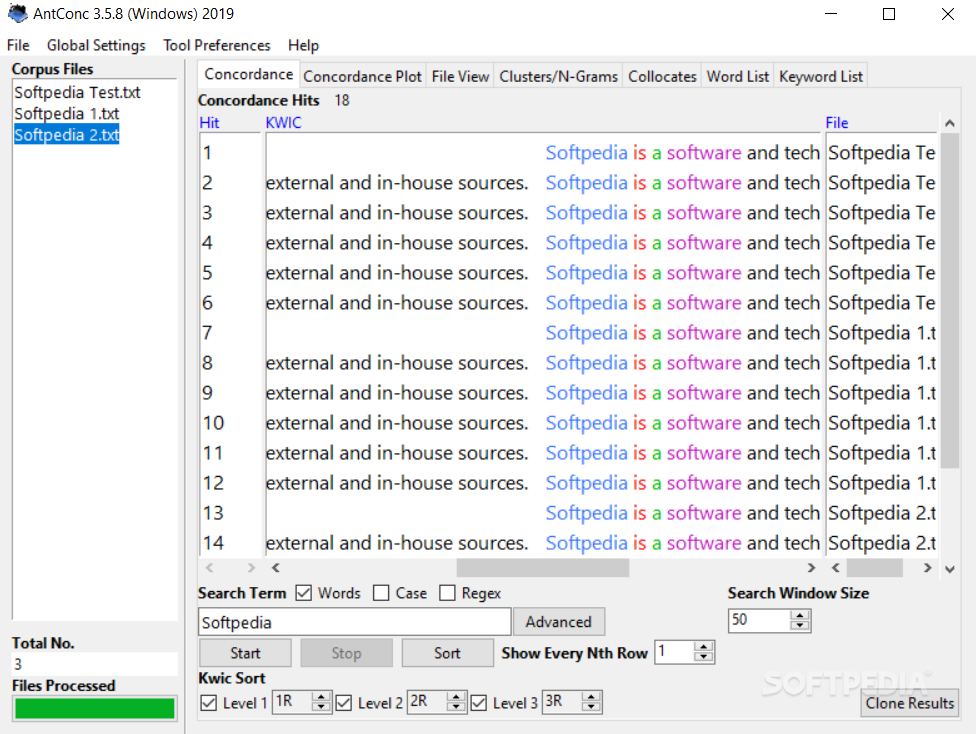Click the Level 1 sort value field
This screenshot has height=734, width=976.
click(x=293, y=702)
